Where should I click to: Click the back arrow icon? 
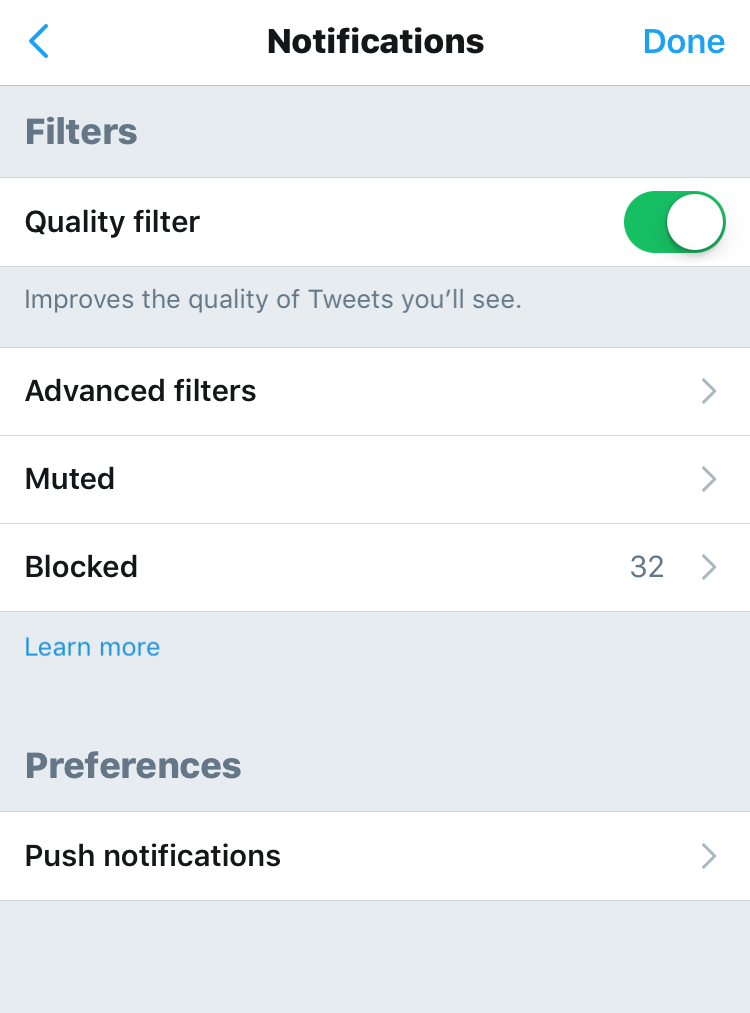(x=38, y=42)
